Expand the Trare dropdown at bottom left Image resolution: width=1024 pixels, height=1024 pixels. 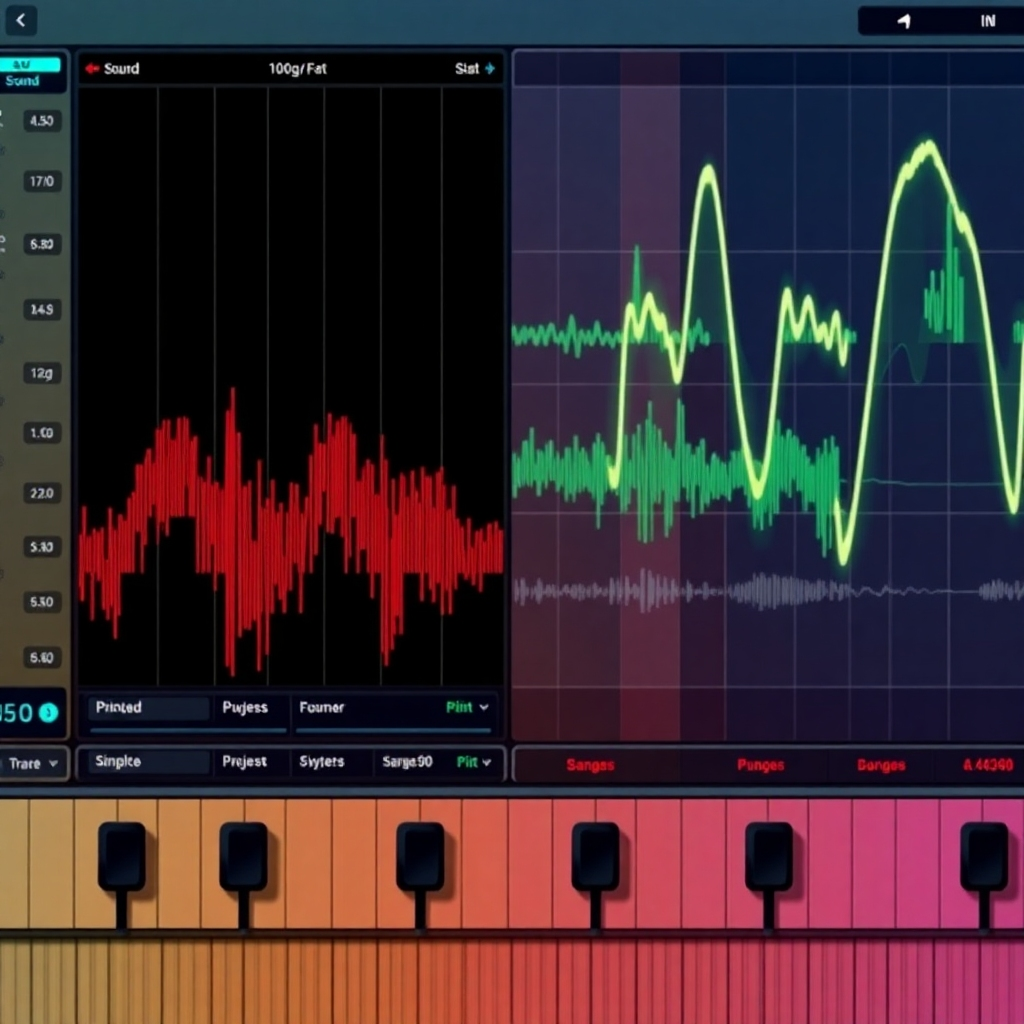[30, 763]
